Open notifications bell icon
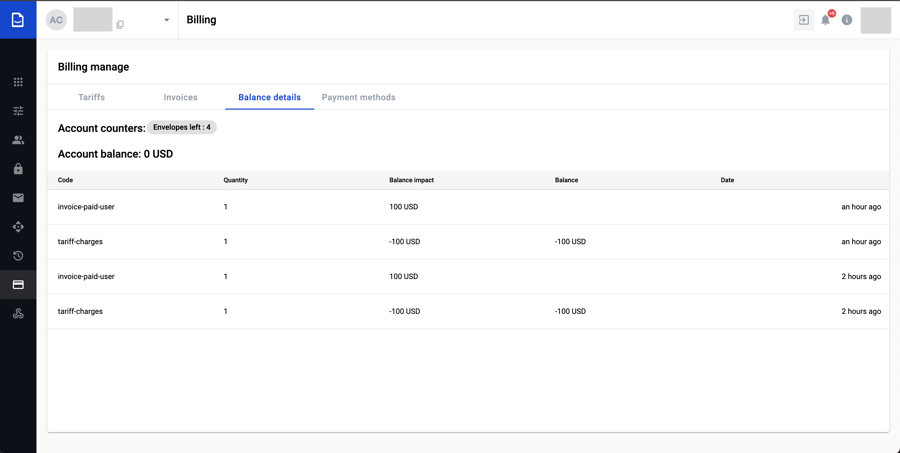900x453 pixels. (x=825, y=20)
